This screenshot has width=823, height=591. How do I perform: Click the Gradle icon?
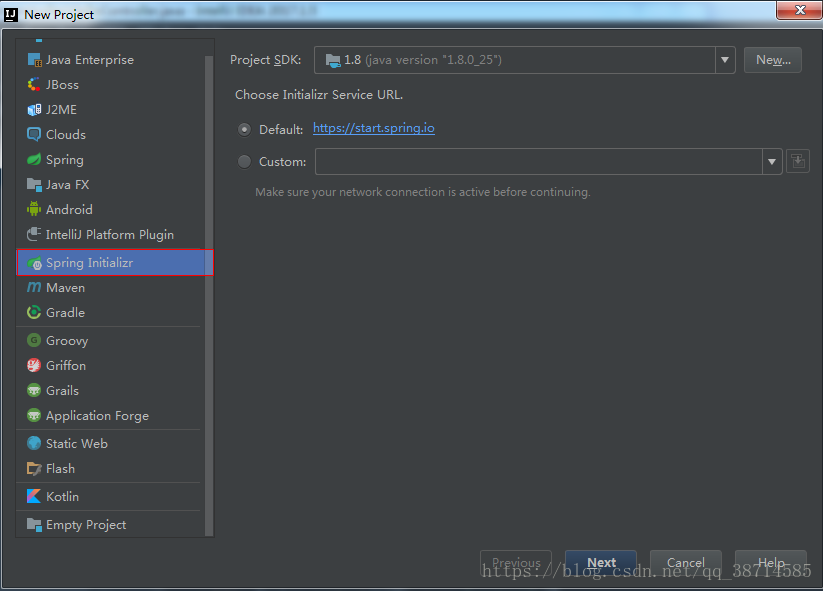click(x=34, y=312)
